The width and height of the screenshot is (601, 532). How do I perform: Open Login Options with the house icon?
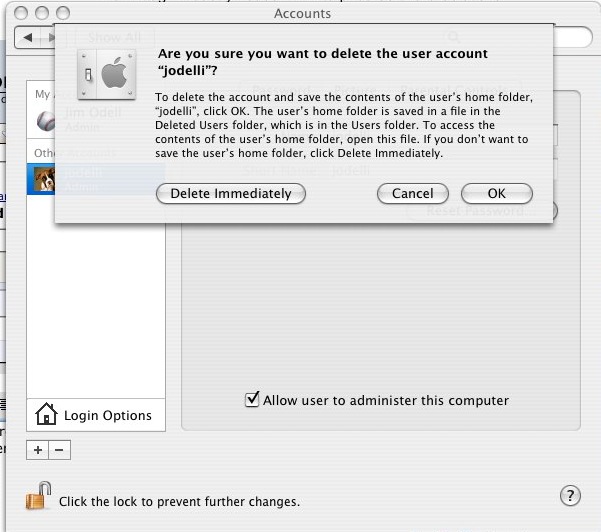coord(46,414)
